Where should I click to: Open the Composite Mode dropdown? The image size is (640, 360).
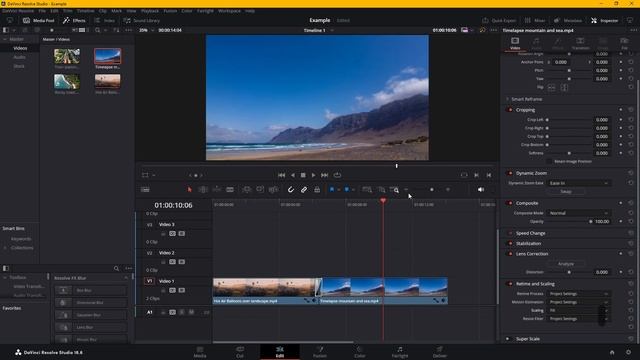coord(578,213)
